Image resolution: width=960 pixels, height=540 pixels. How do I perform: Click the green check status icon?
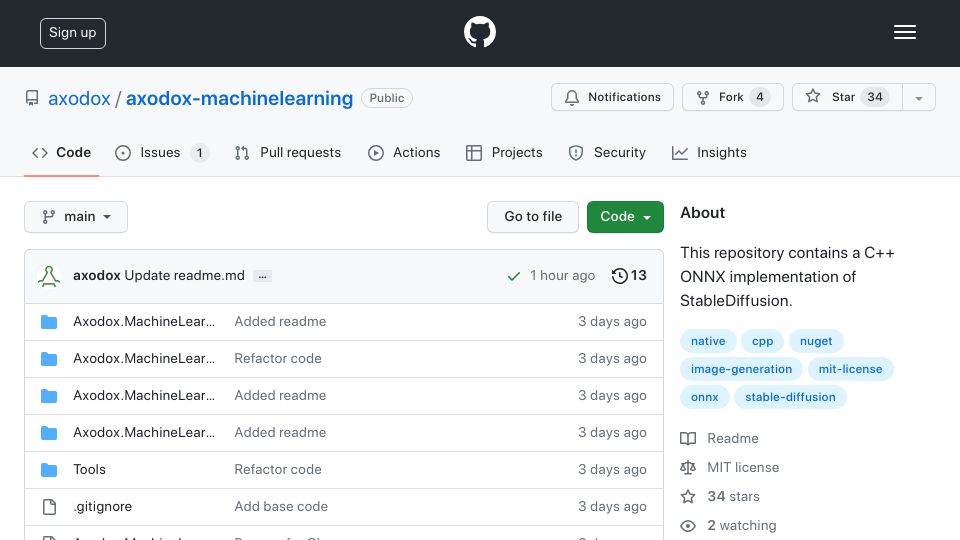tap(514, 276)
